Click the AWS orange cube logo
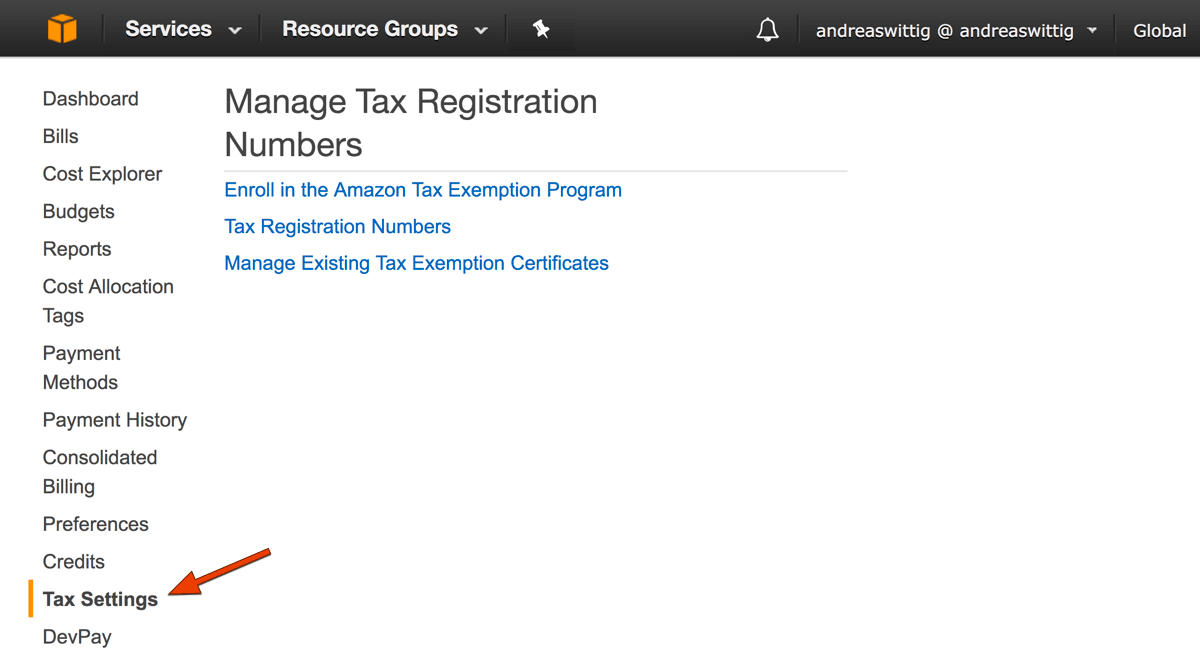Viewport: 1200px width, 672px height. [62, 29]
